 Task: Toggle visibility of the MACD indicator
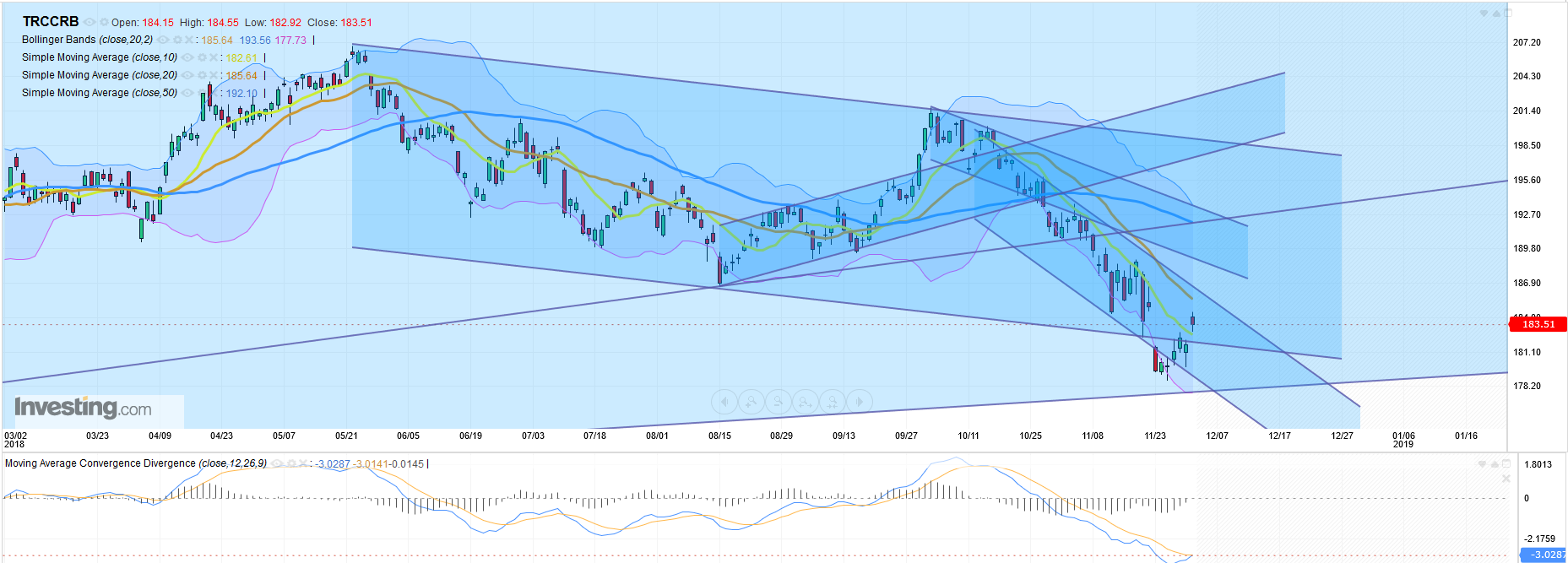277,463
